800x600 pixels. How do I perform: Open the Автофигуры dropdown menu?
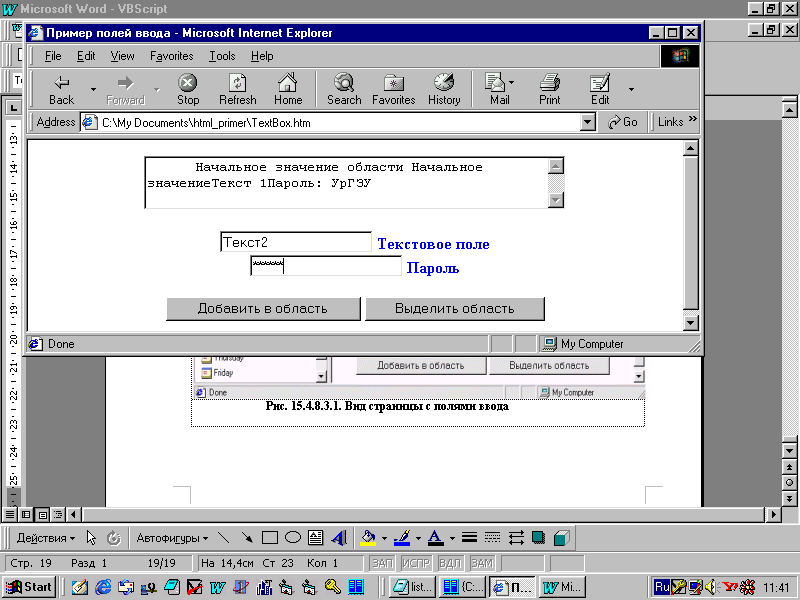coord(172,538)
